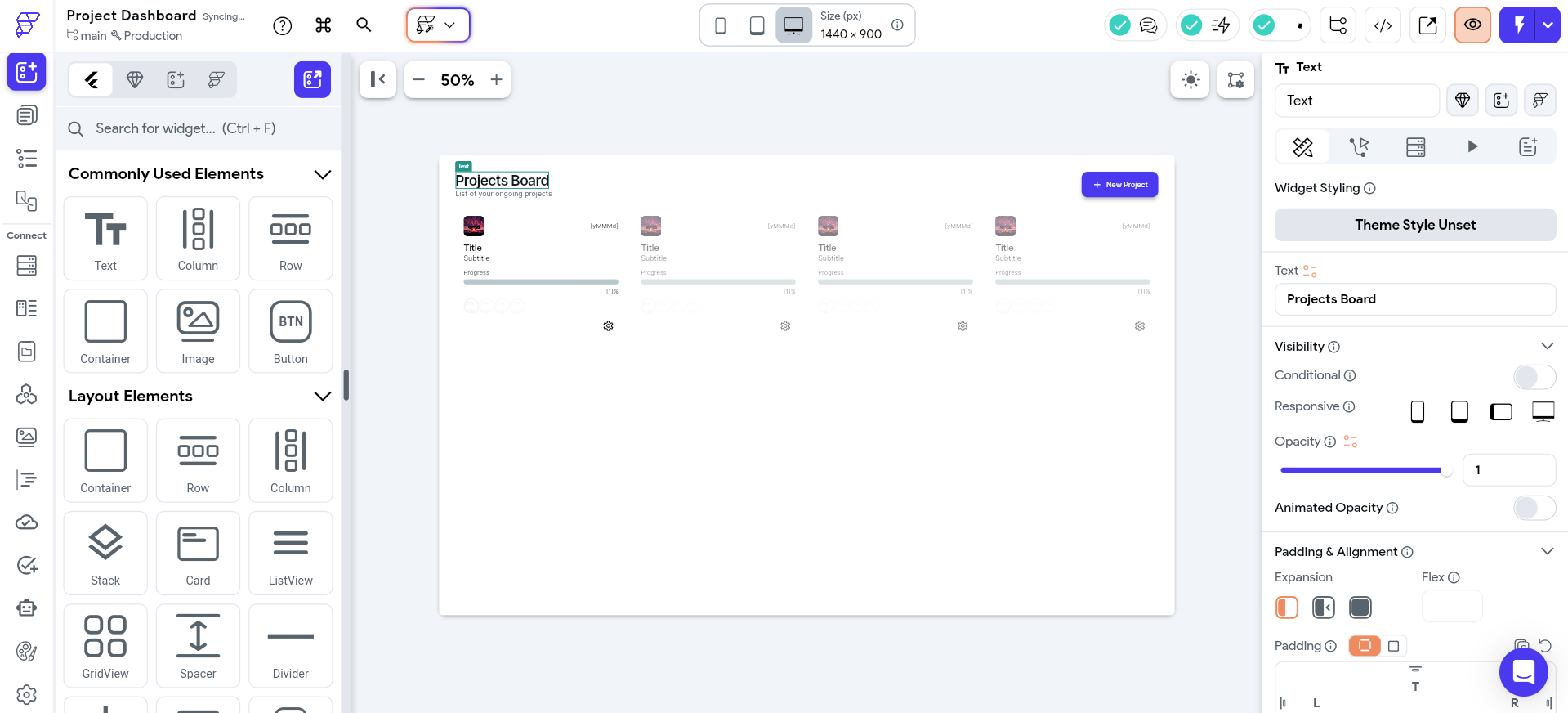Click the first project card progress bar
This screenshot has width=1568, height=713.
click(x=541, y=282)
